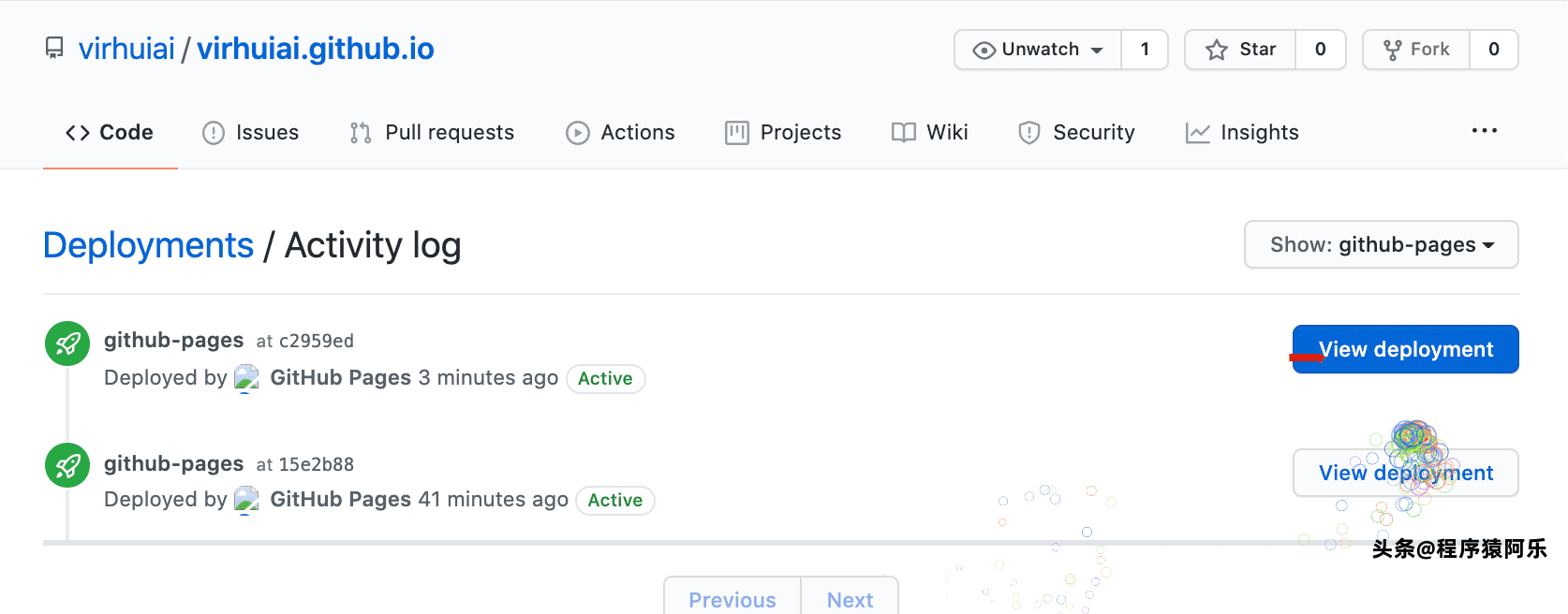Image resolution: width=1568 pixels, height=614 pixels.
Task: Open commit 15e2b88
Action: (x=317, y=464)
